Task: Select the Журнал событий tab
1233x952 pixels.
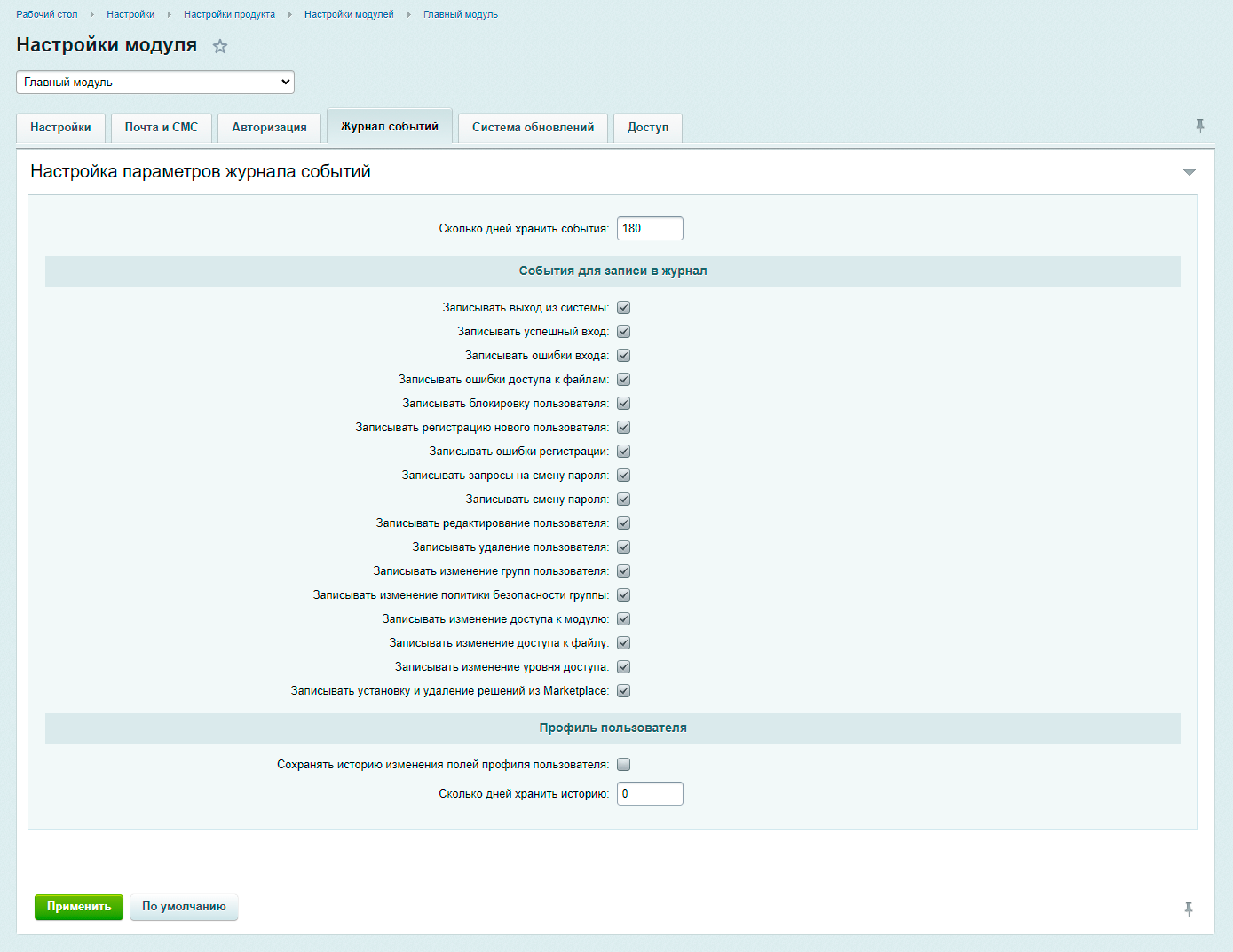Action: [390, 126]
